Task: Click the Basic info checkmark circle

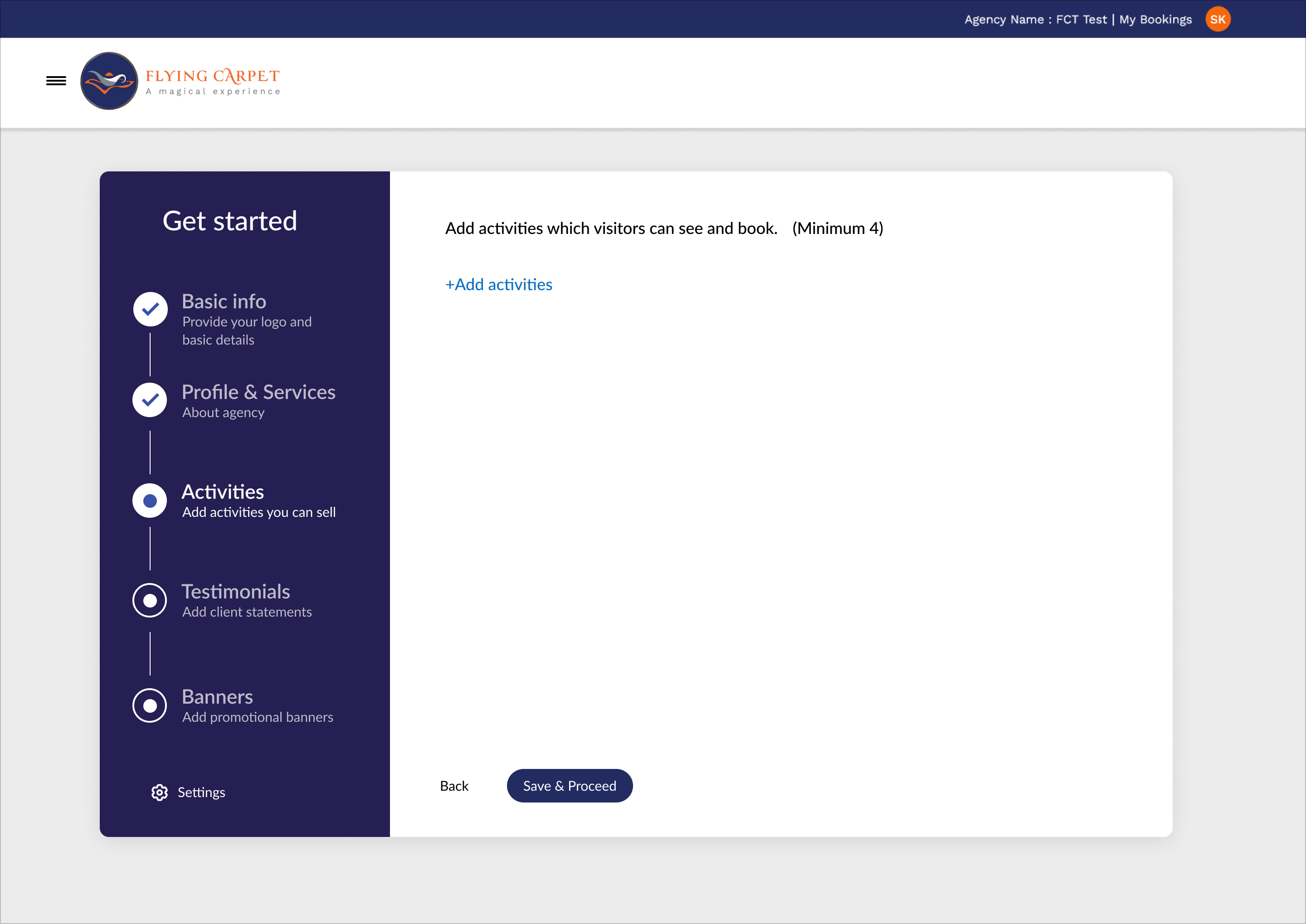Action: 150,309
